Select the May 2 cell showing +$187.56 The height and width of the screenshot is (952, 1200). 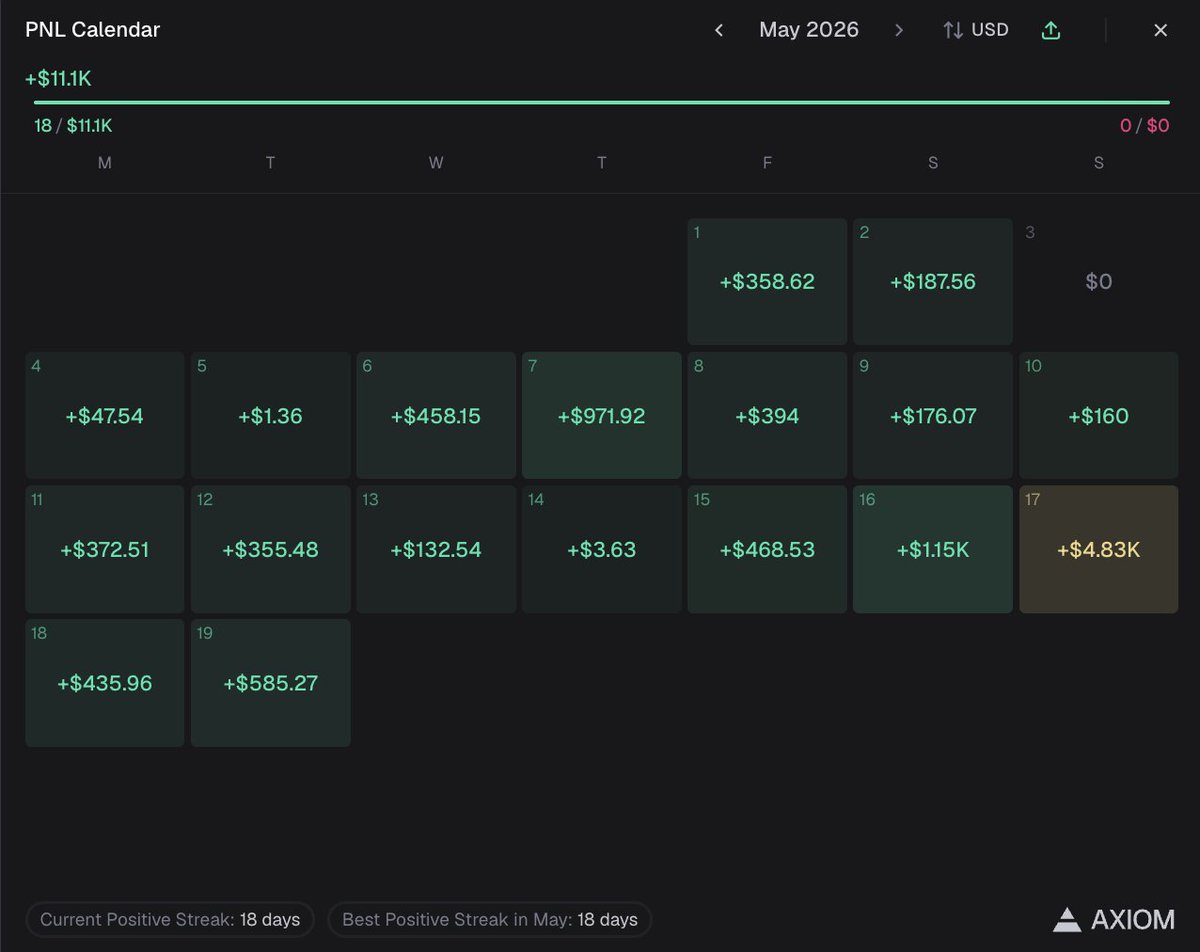coord(933,281)
